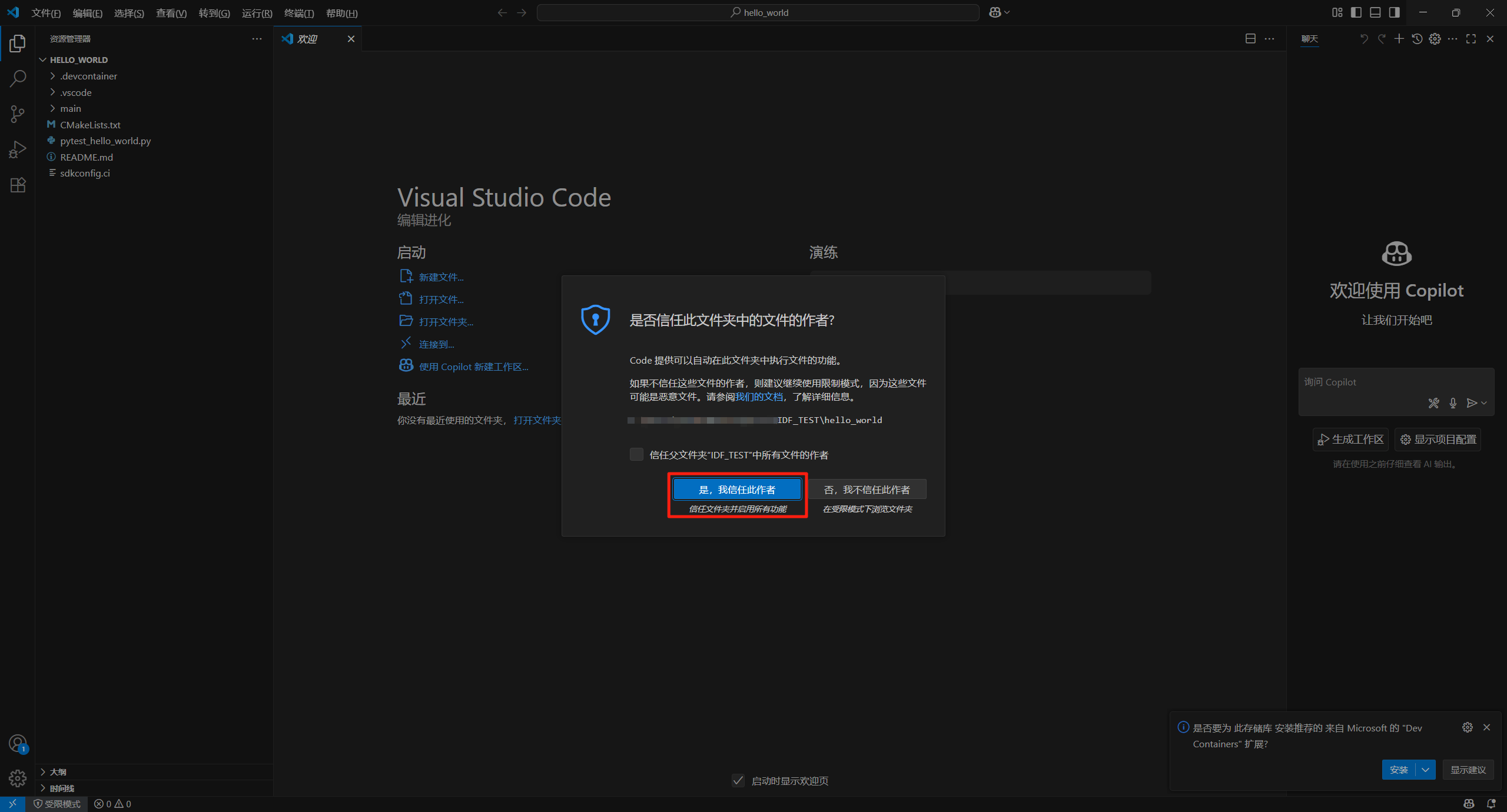This screenshot has width=1507, height=812.
Task: Select the 欢迎 editor tab
Action: pyautogui.click(x=307, y=39)
